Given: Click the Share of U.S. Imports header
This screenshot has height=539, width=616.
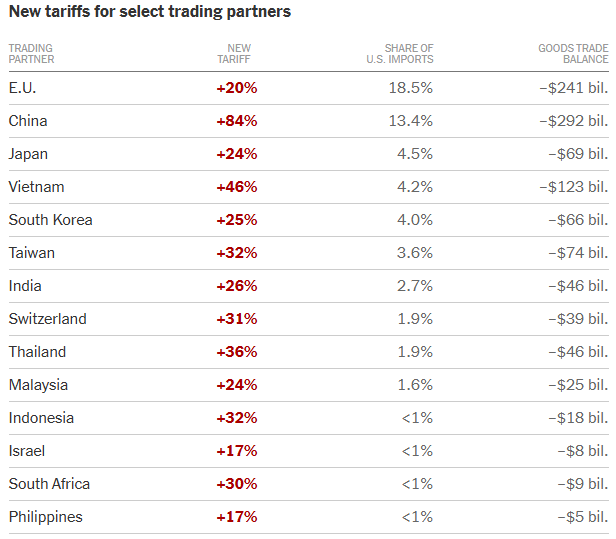Looking at the screenshot, I should click(400, 53).
